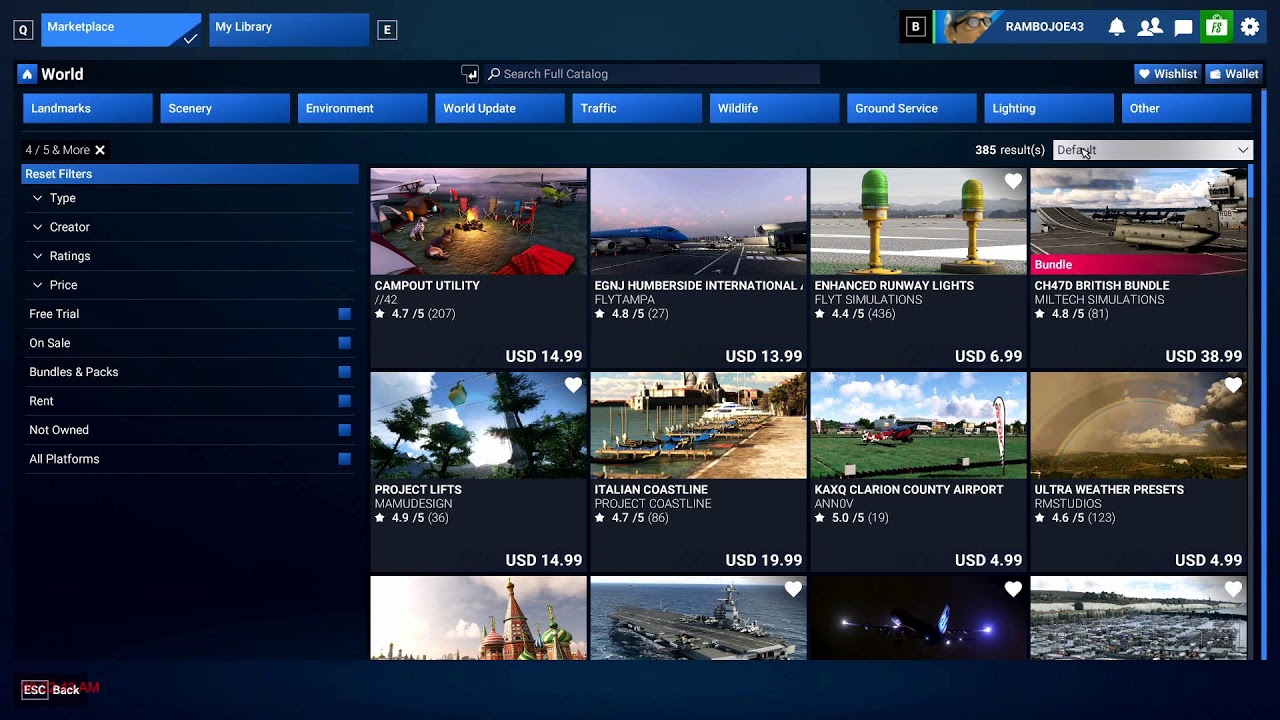The image size is (1280, 720).
Task: Click the RAMBOJOE43 profile avatar
Action: pos(967,27)
